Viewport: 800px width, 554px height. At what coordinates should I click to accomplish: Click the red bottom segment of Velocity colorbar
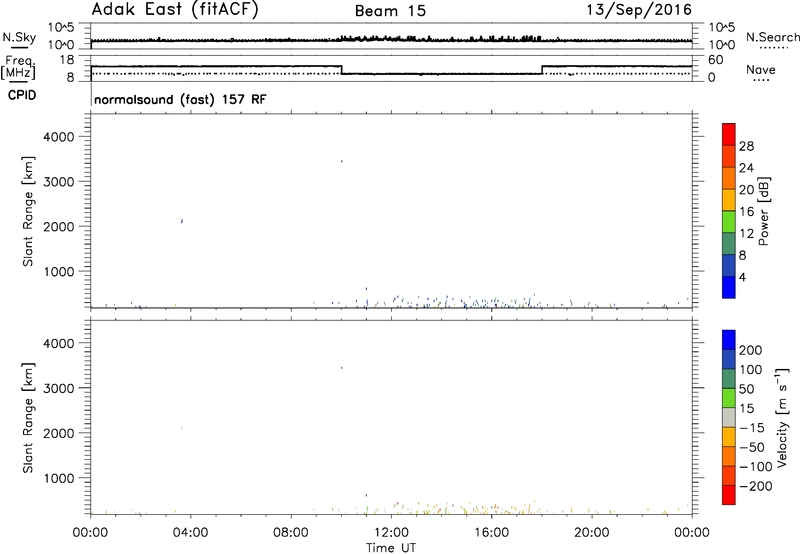coord(729,495)
